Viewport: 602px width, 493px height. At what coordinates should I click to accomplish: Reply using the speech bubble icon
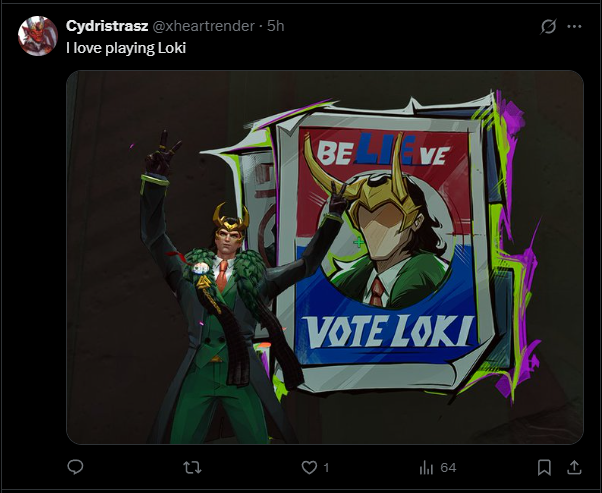click(75, 467)
